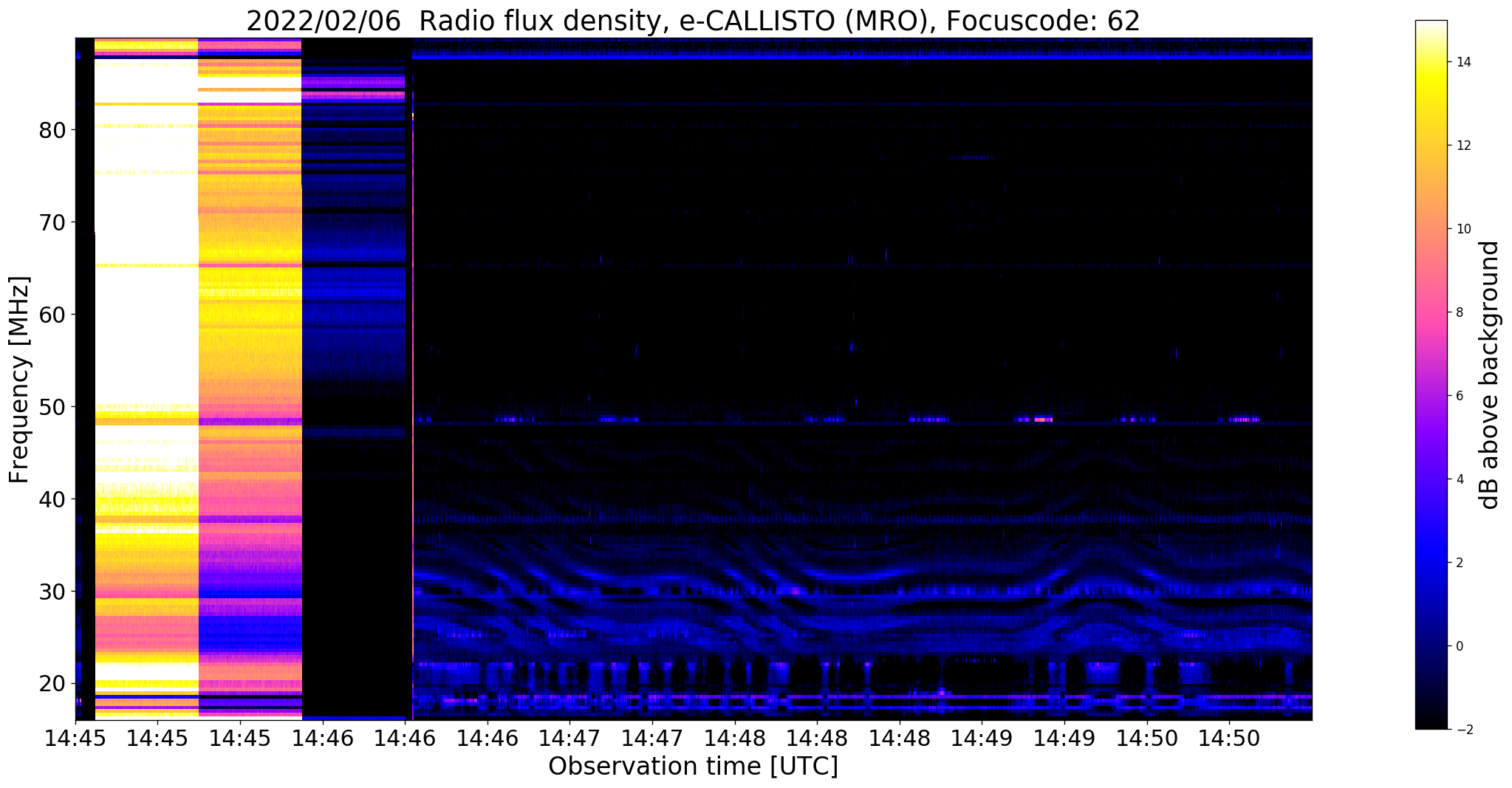Click frequency axis tick label 60
Image resolution: width=1512 pixels, height=788 pixels.
pos(52,315)
